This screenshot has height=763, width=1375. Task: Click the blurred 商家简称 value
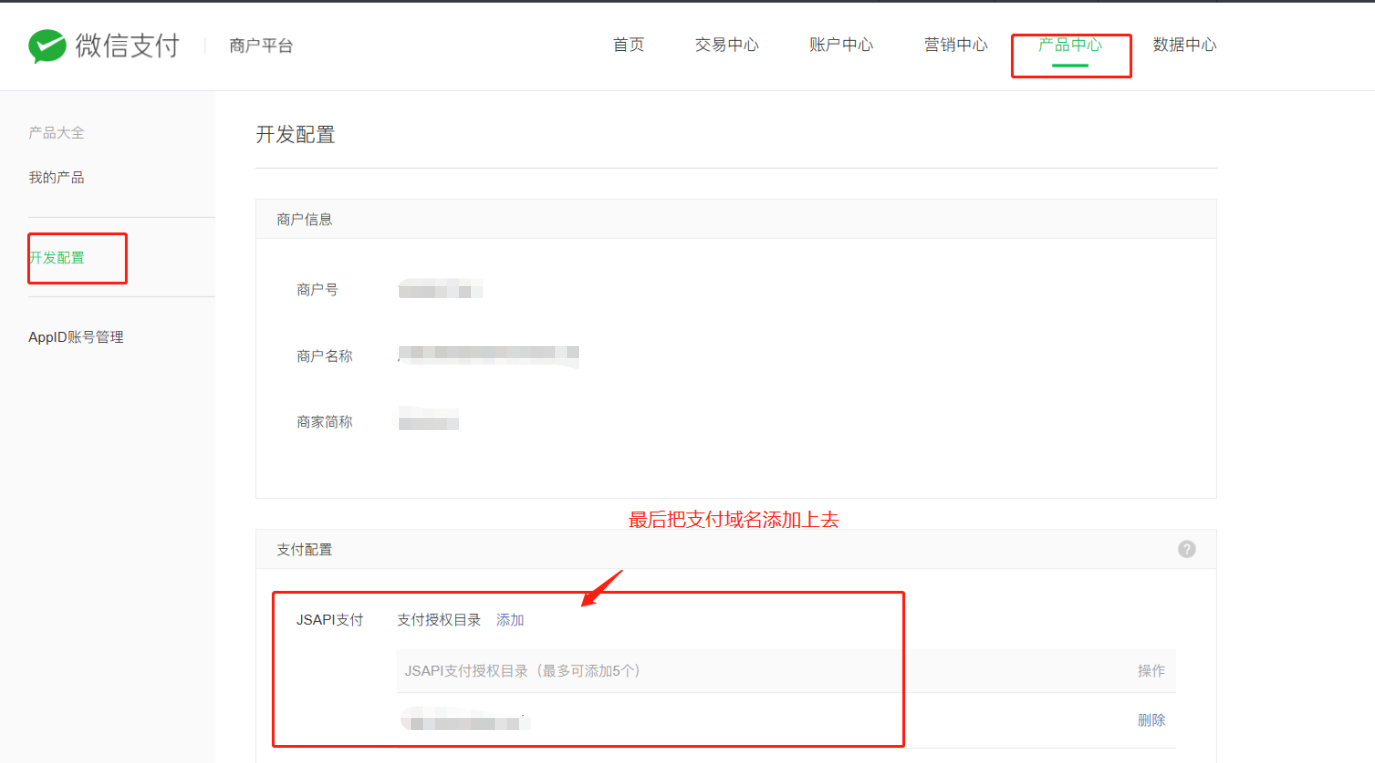428,419
